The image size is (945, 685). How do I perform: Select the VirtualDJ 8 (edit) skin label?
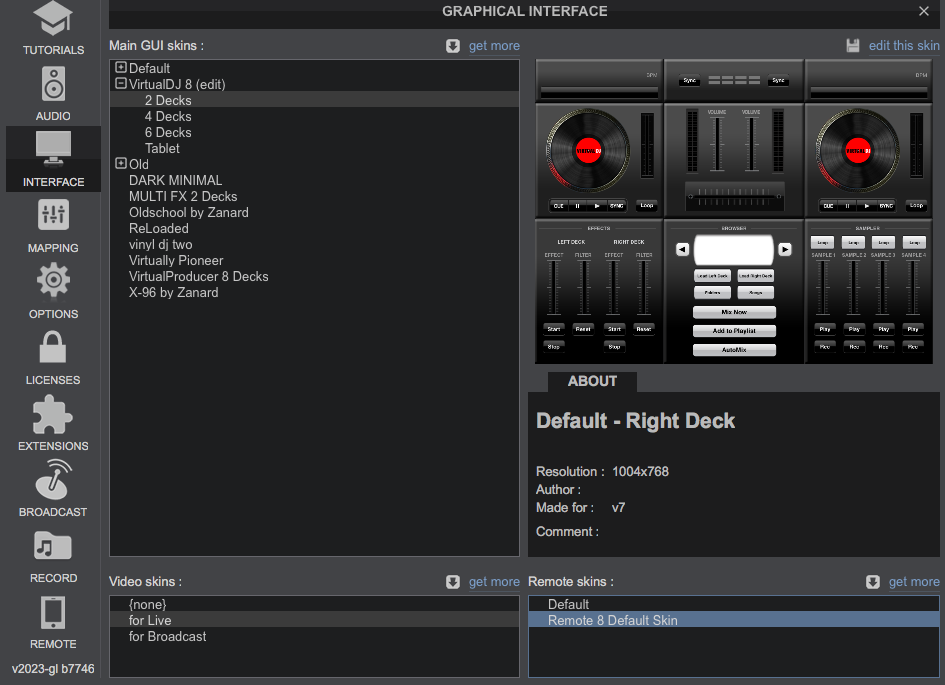(x=177, y=84)
